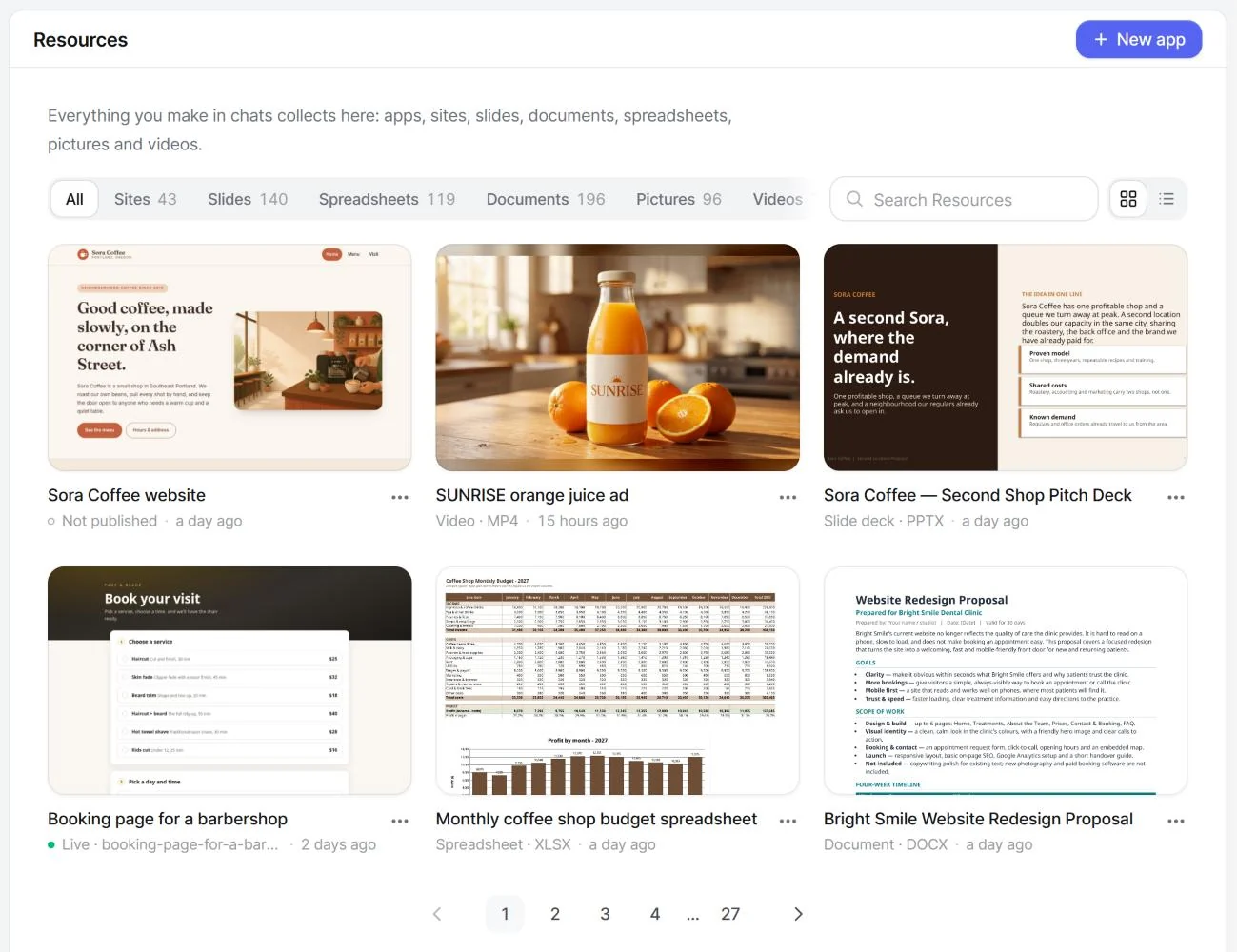Switch to grid view
Image resolution: width=1237 pixels, height=952 pixels.
click(x=1128, y=199)
